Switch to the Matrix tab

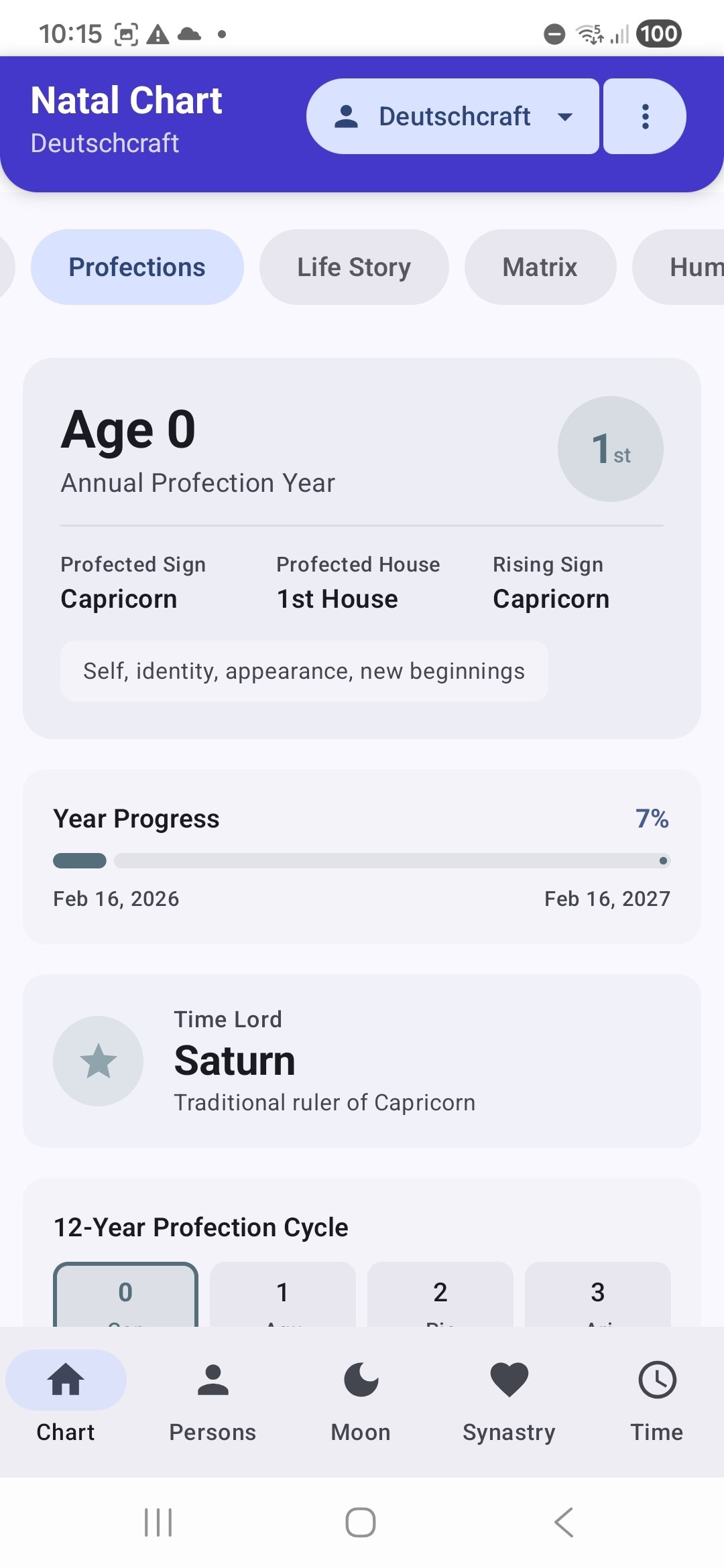[x=540, y=267]
